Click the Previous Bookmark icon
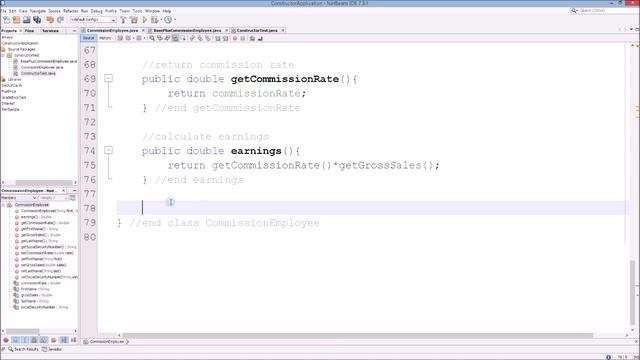This screenshot has width=640, height=360. [192, 38]
